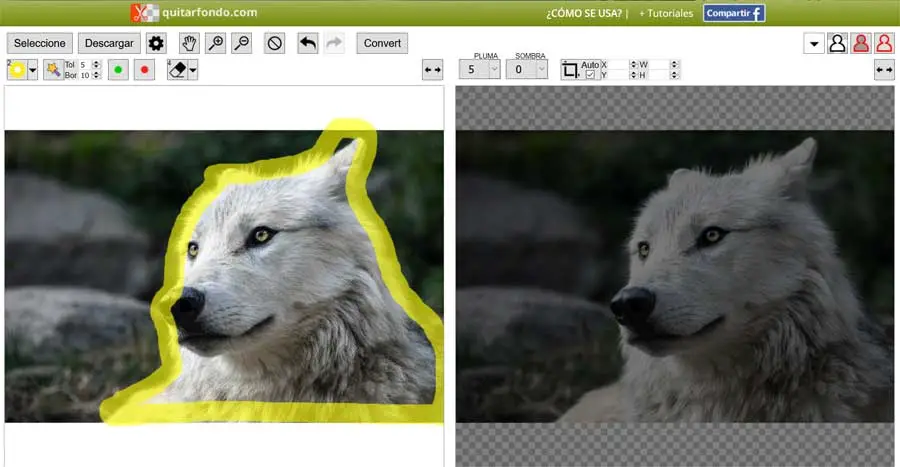Select the crop tool

click(570, 69)
